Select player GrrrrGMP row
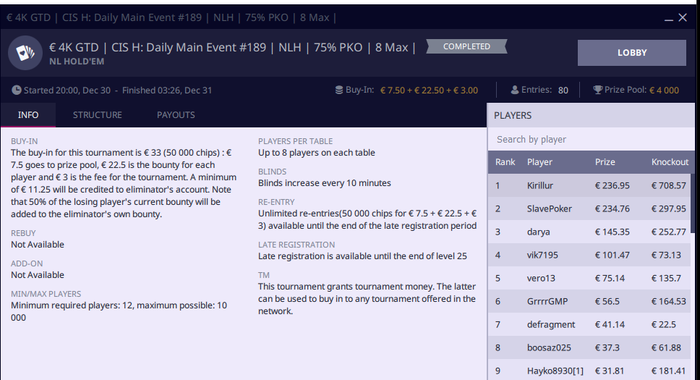 click(589, 301)
